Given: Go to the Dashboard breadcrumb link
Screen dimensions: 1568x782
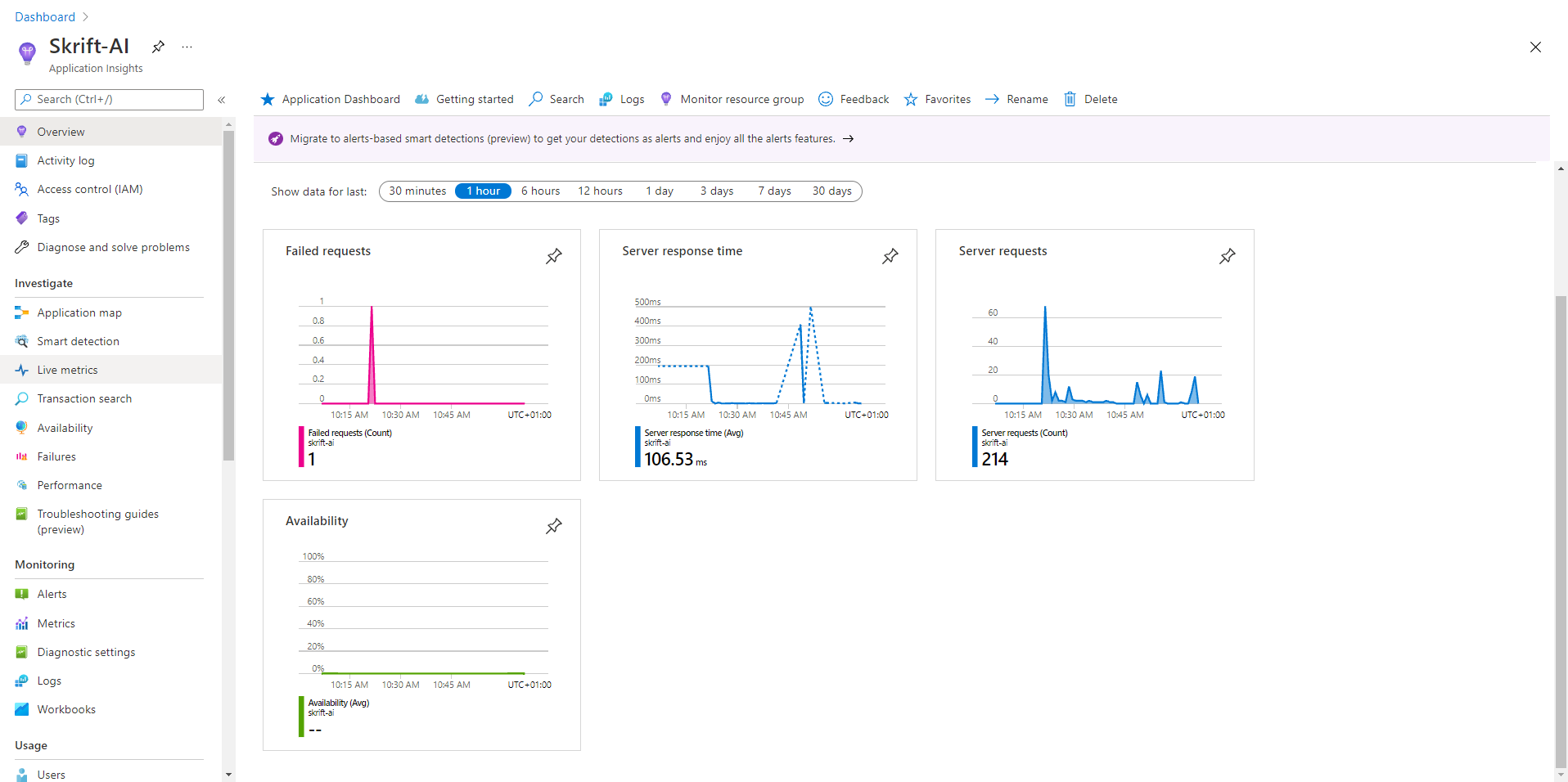Looking at the screenshot, I should click(45, 17).
